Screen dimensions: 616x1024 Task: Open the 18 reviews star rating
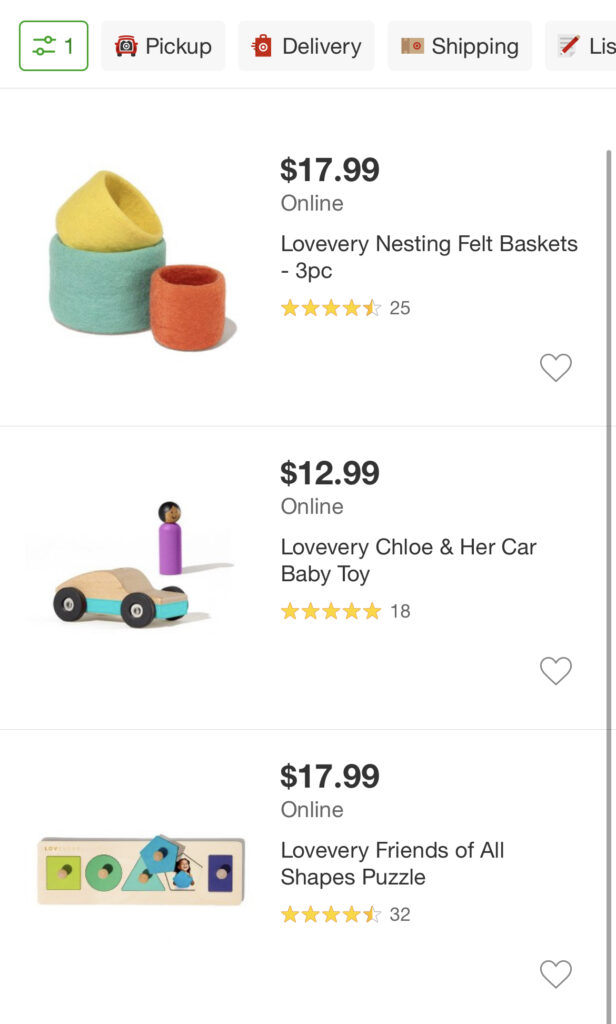pos(346,611)
